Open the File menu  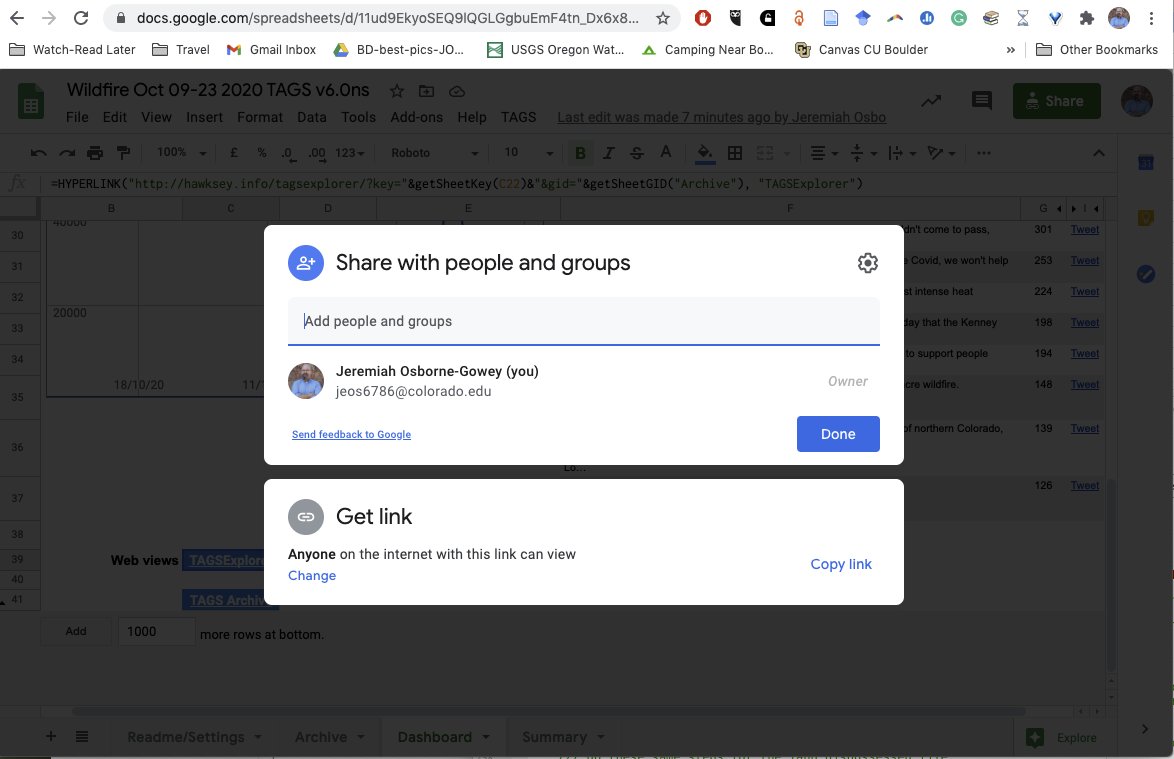coord(77,118)
